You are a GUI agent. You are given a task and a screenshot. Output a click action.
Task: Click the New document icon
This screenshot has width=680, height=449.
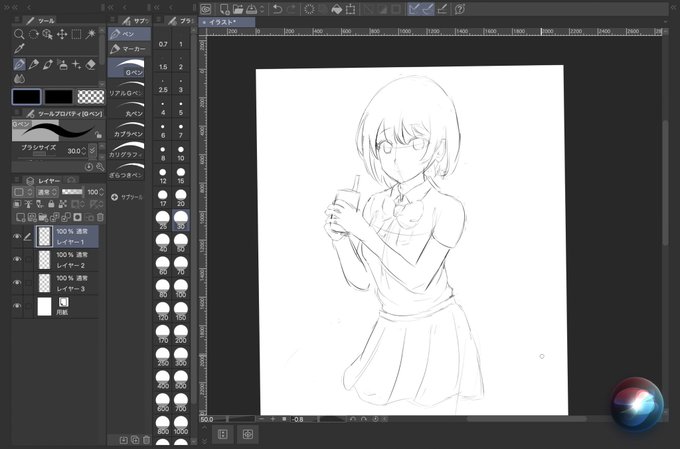(x=224, y=9)
